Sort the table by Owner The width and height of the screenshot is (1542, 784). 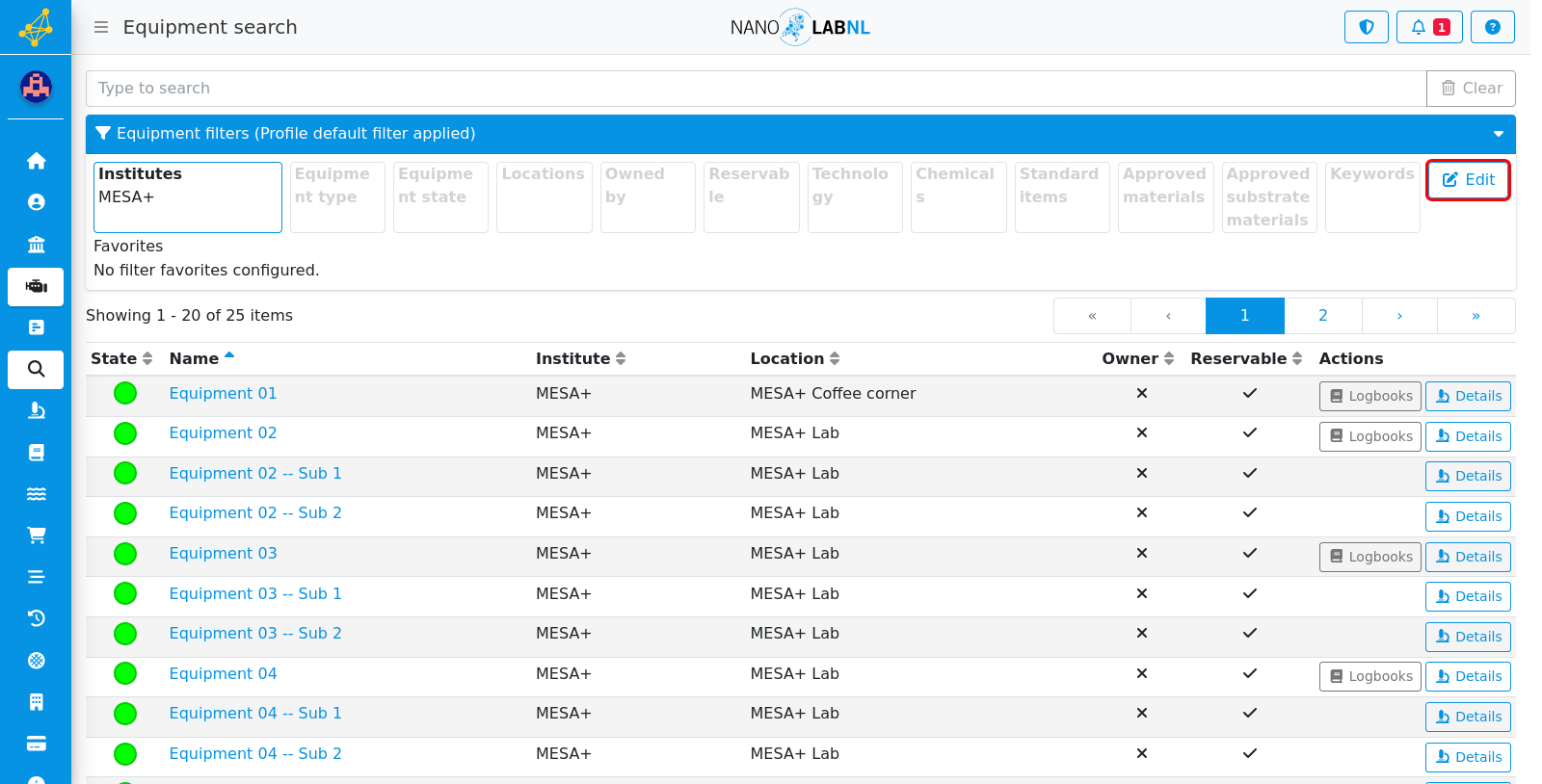[1138, 358]
